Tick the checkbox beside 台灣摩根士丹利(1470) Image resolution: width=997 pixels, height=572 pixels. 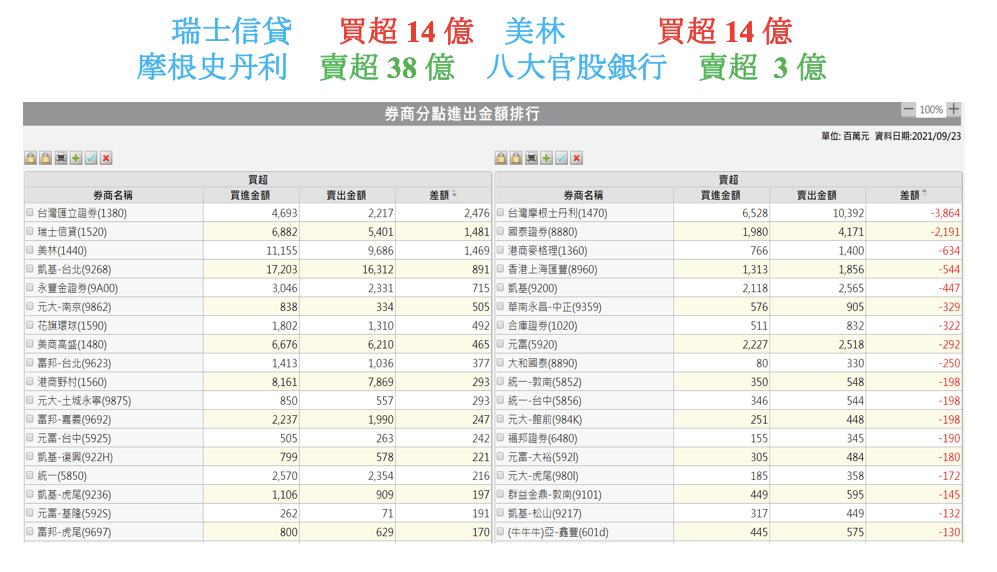pos(500,214)
